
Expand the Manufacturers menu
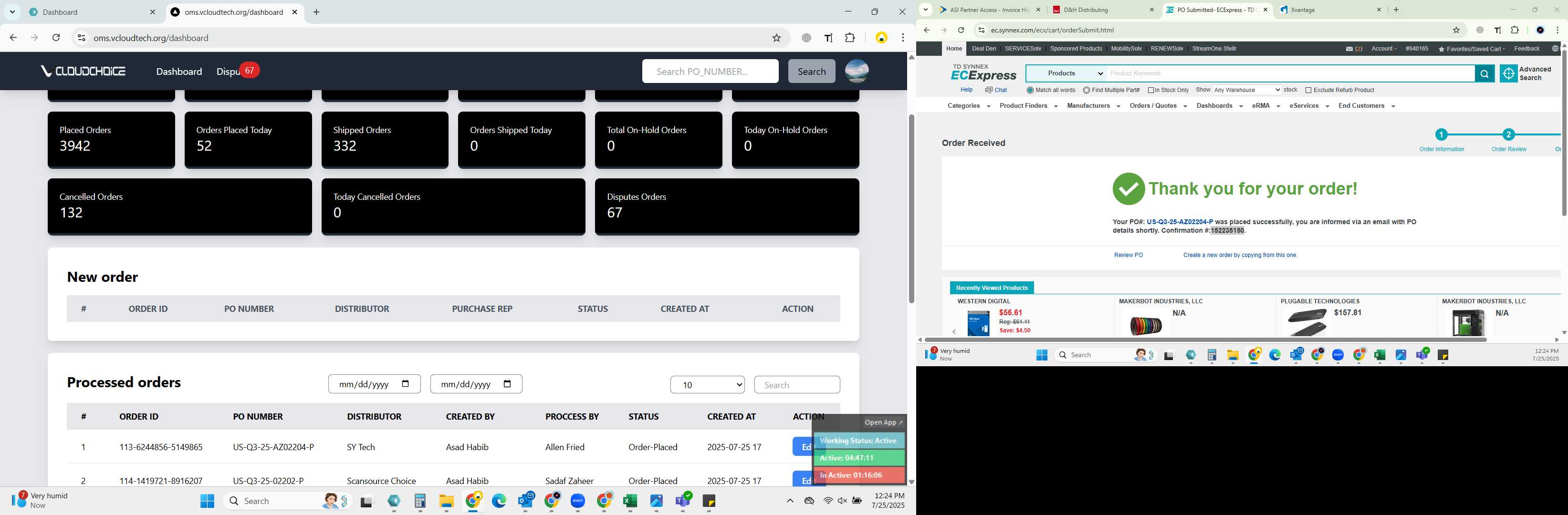(1093, 106)
